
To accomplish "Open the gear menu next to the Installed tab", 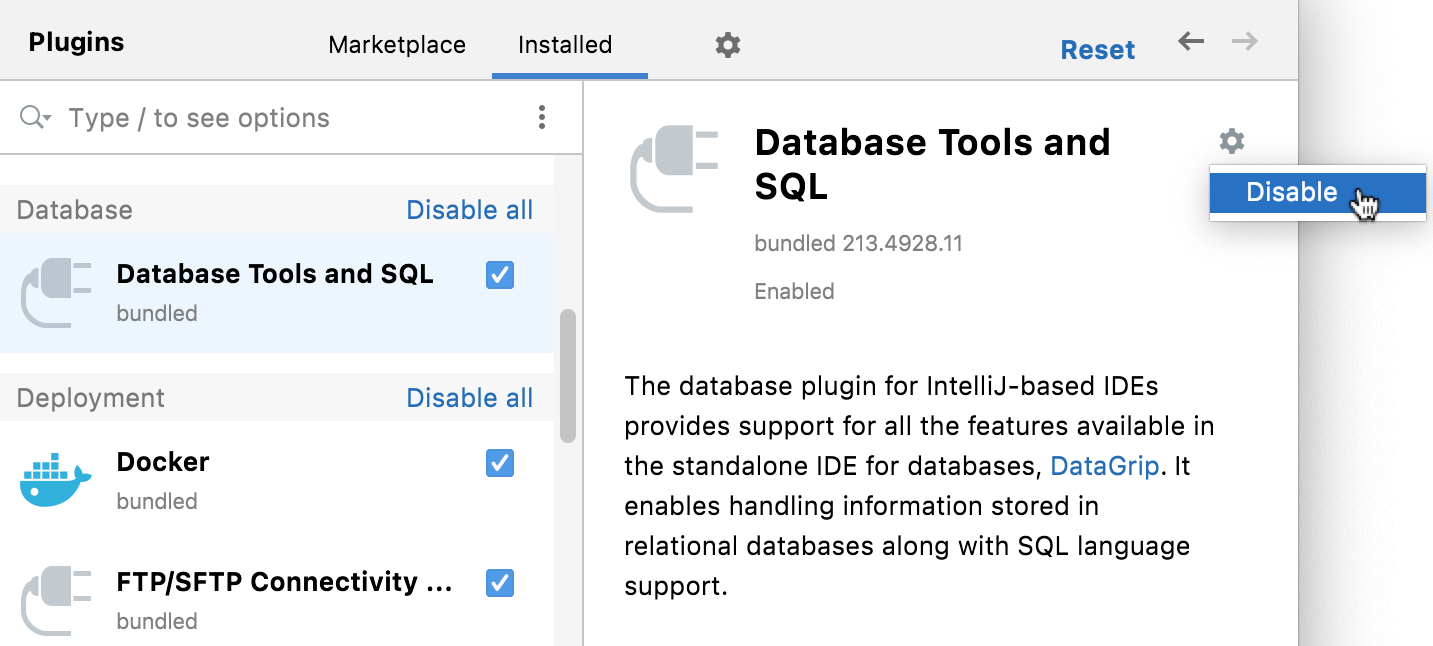I will click(727, 44).
